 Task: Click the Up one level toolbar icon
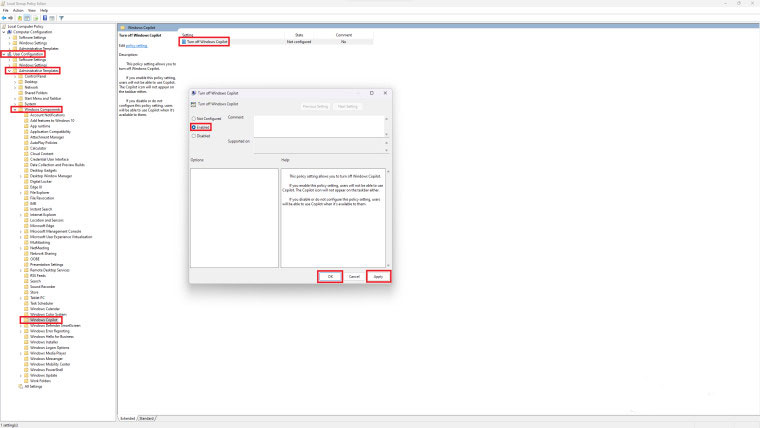pyautogui.click(x=19, y=18)
